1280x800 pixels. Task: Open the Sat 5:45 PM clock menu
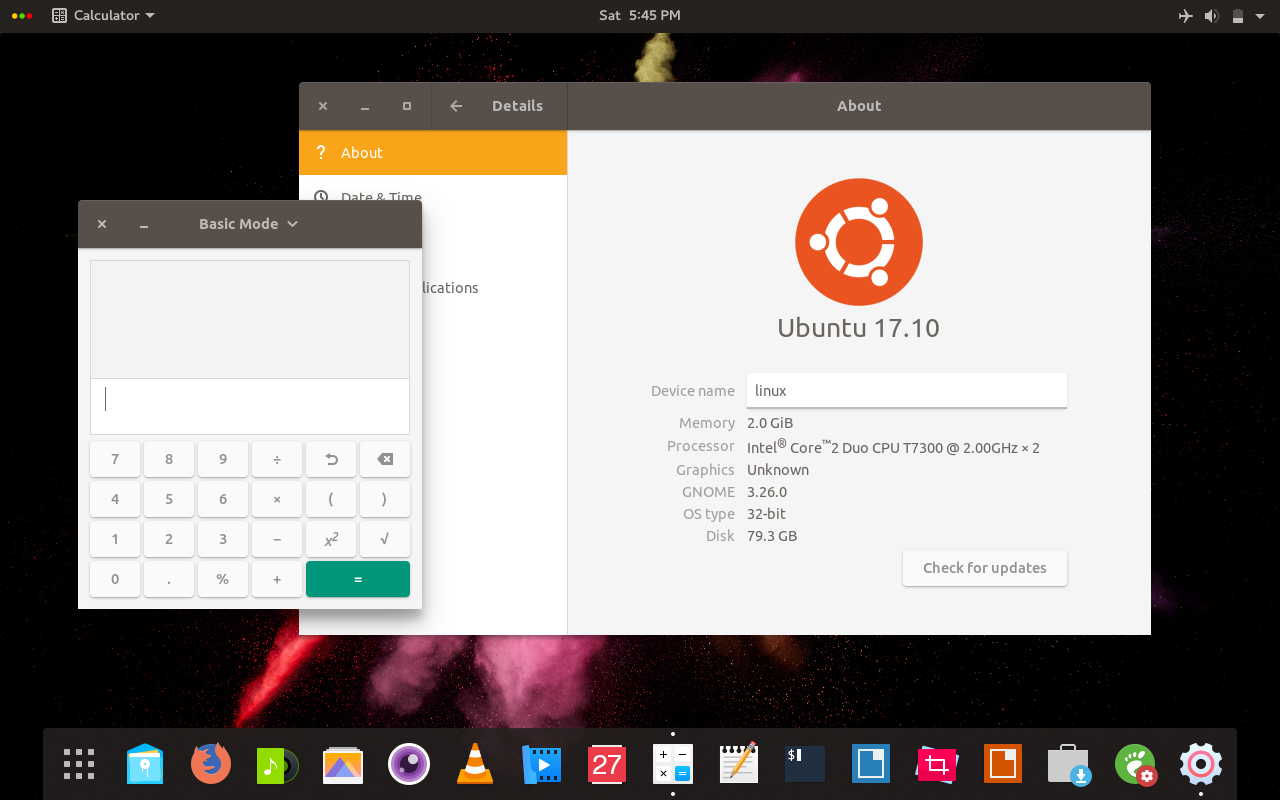pyautogui.click(x=640, y=15)
